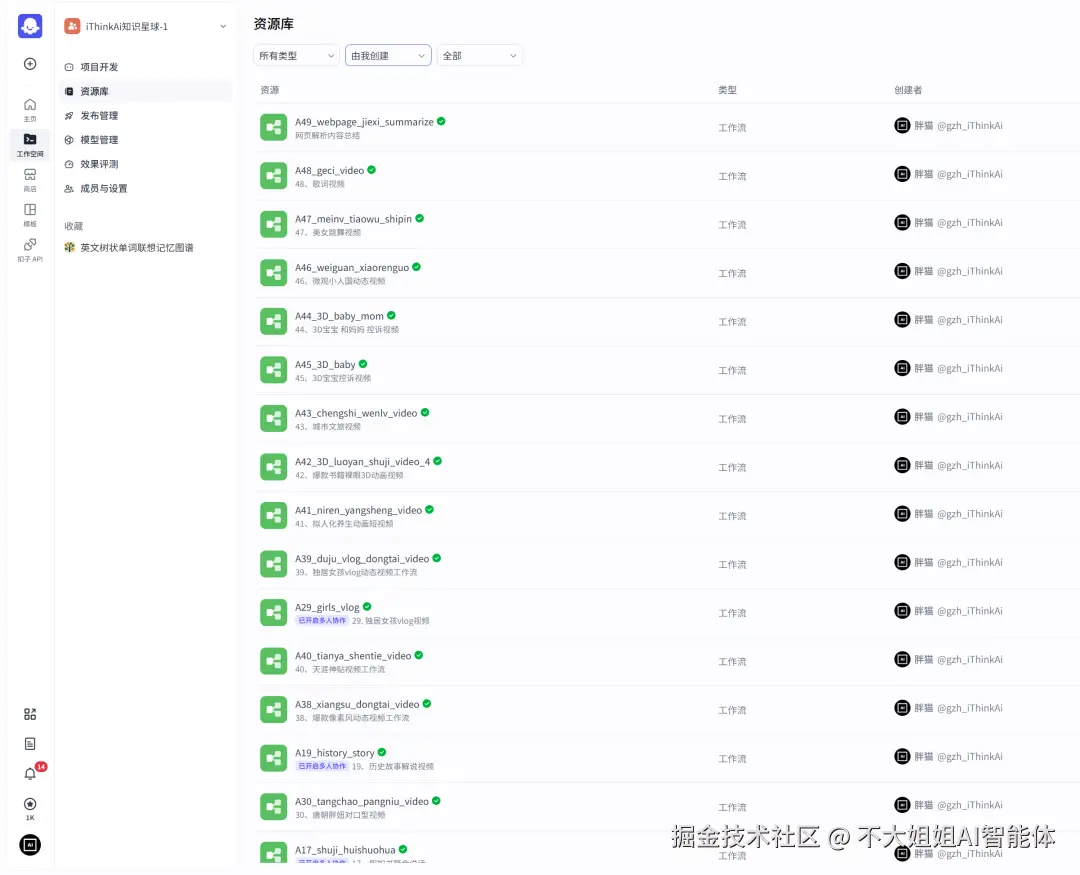
Task: Click the apps grid icon in lower sidebar
Action: (30, 714)
